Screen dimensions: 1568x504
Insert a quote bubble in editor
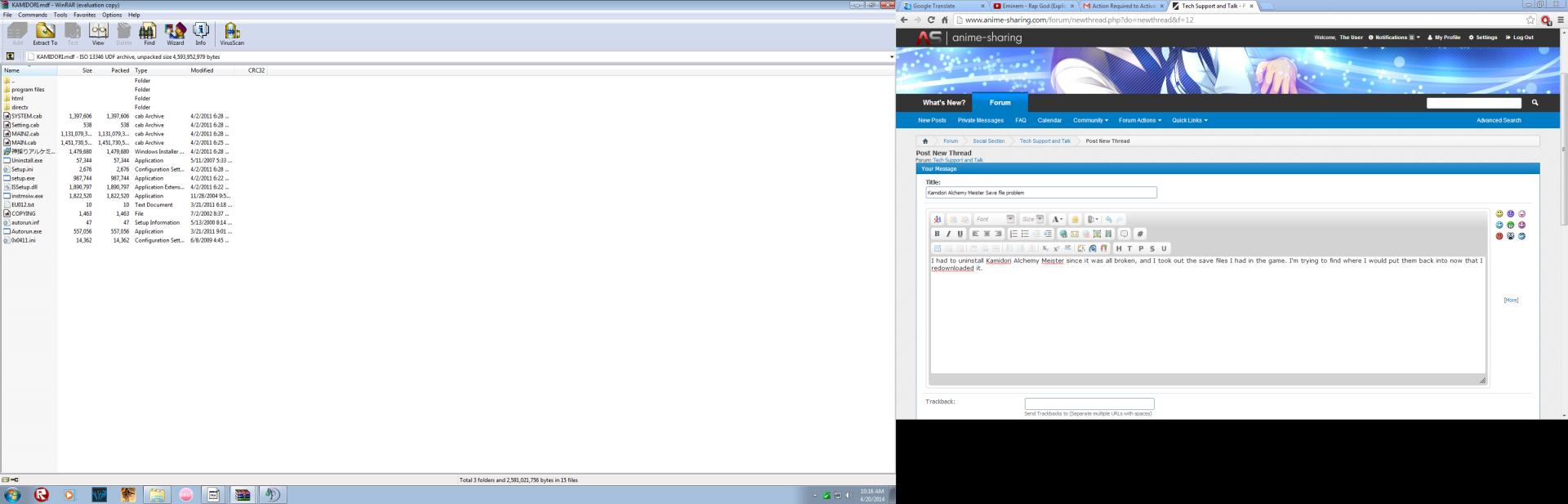click(1124, 234)
